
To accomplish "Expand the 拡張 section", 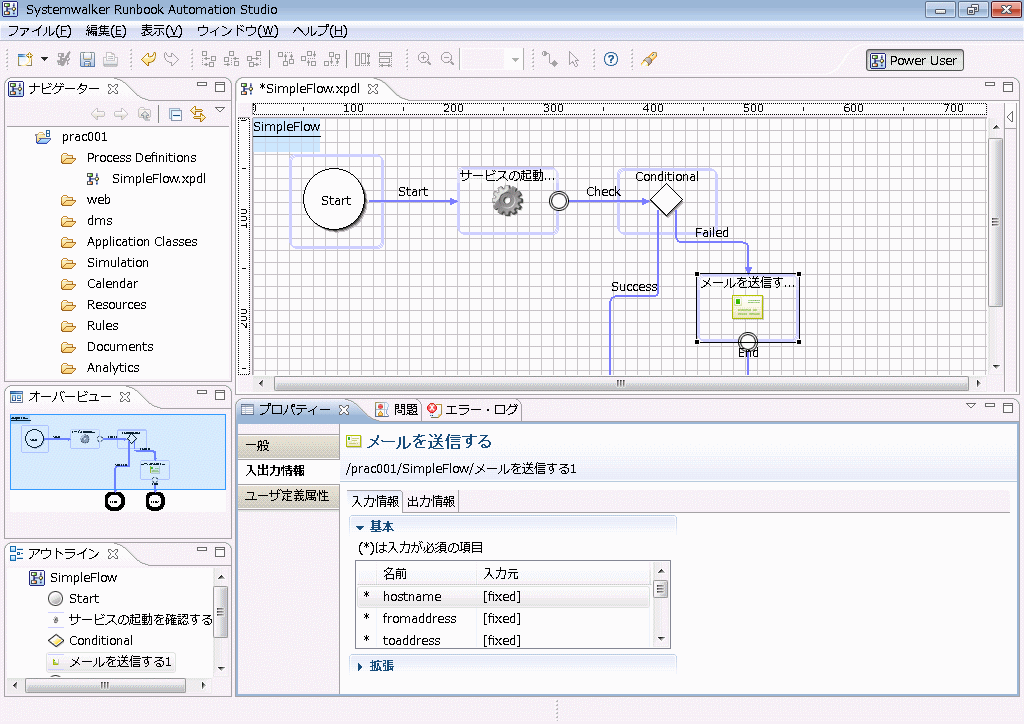I will point(360,667).
